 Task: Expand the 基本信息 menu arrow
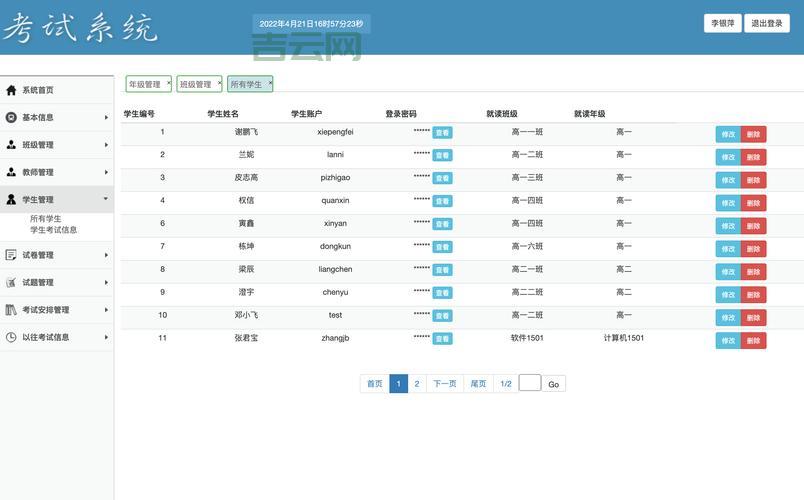(106, 117)
